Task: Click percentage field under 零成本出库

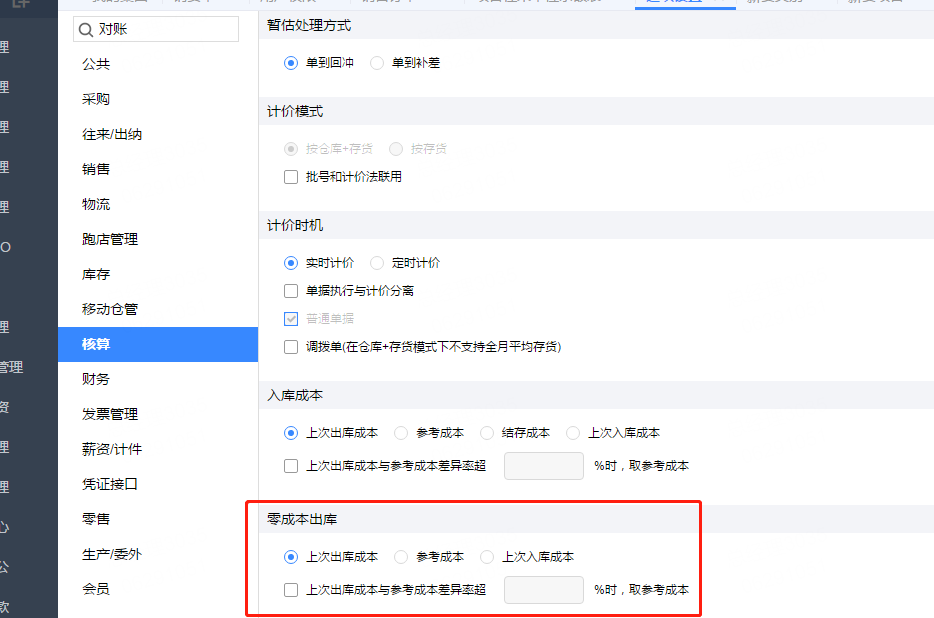Action: tap(544, 590)
